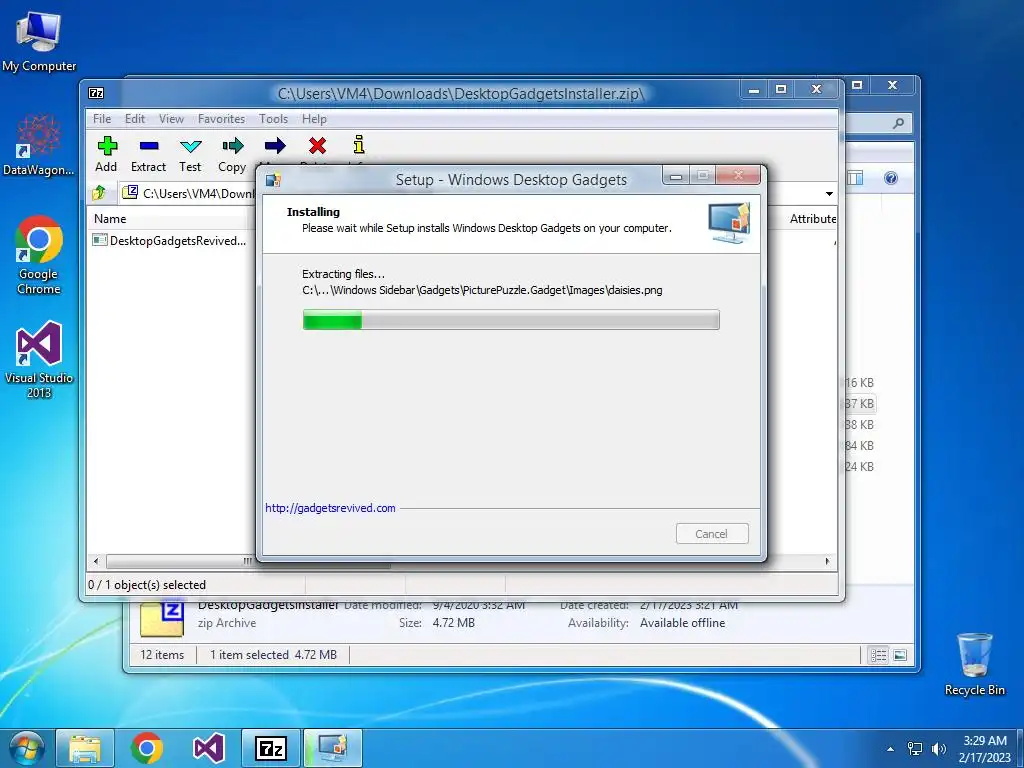Open the Recycle Bin on desktop

pyautogui.click(x=974, y=664)
